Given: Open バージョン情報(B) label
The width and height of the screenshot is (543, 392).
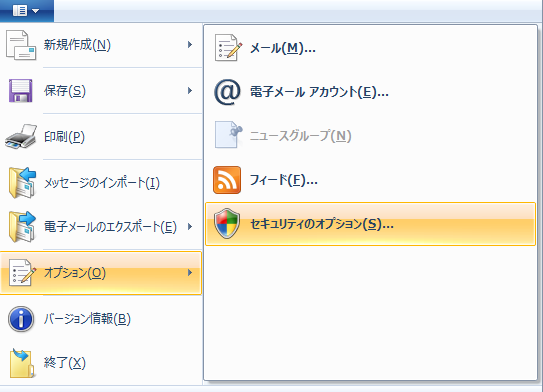Looking at the screenshot, I should pyautogui.click(x=87, y=319).
